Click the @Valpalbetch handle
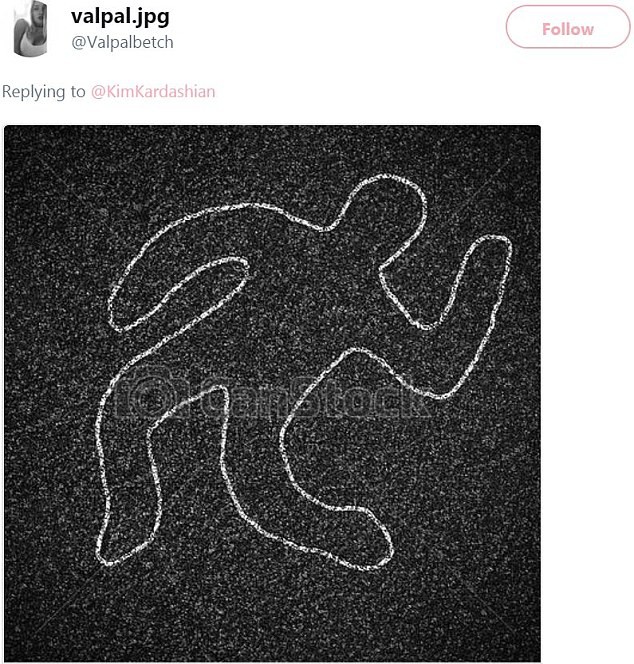634x664 pixels. 122,42
